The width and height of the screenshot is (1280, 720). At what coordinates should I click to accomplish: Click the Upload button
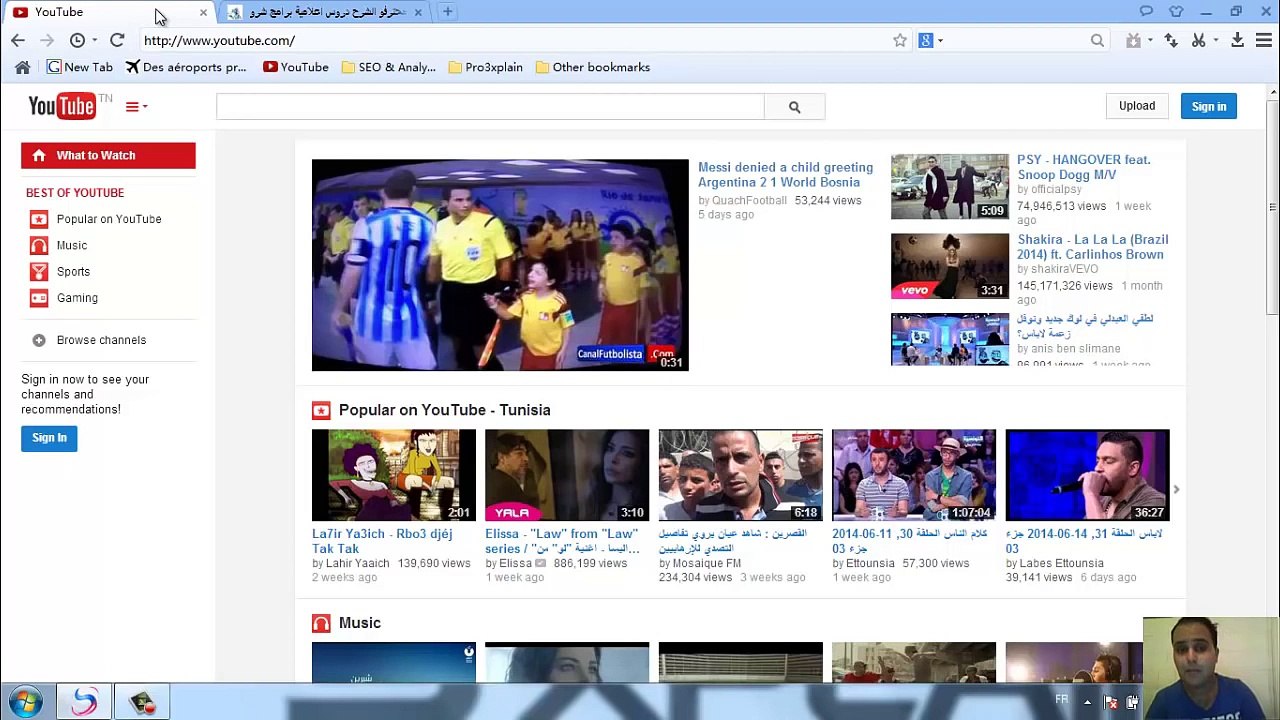pyautogui.click(x=1137, y=106)
